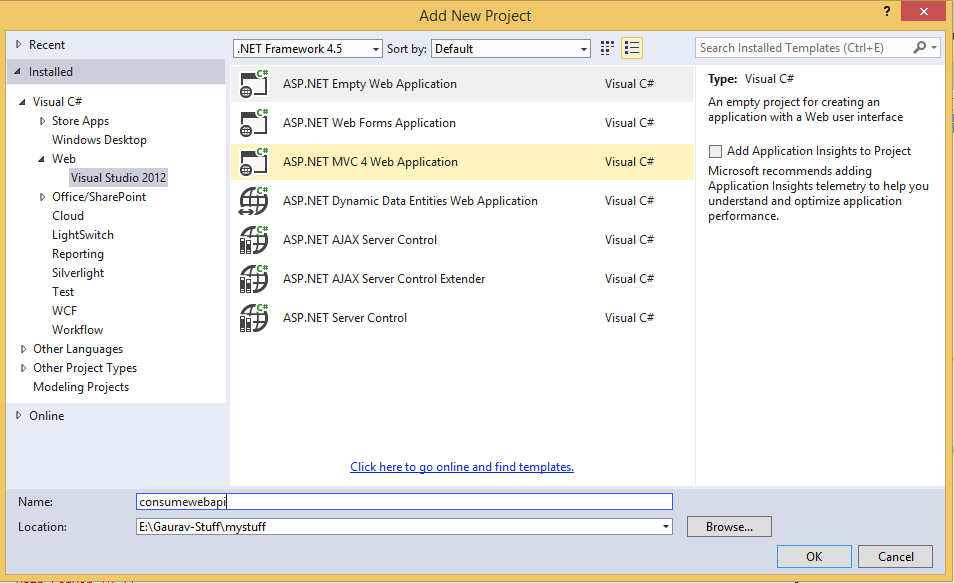The image size is (954, 583).
Task: Select the Silverlight category
Action: (78, 273)
